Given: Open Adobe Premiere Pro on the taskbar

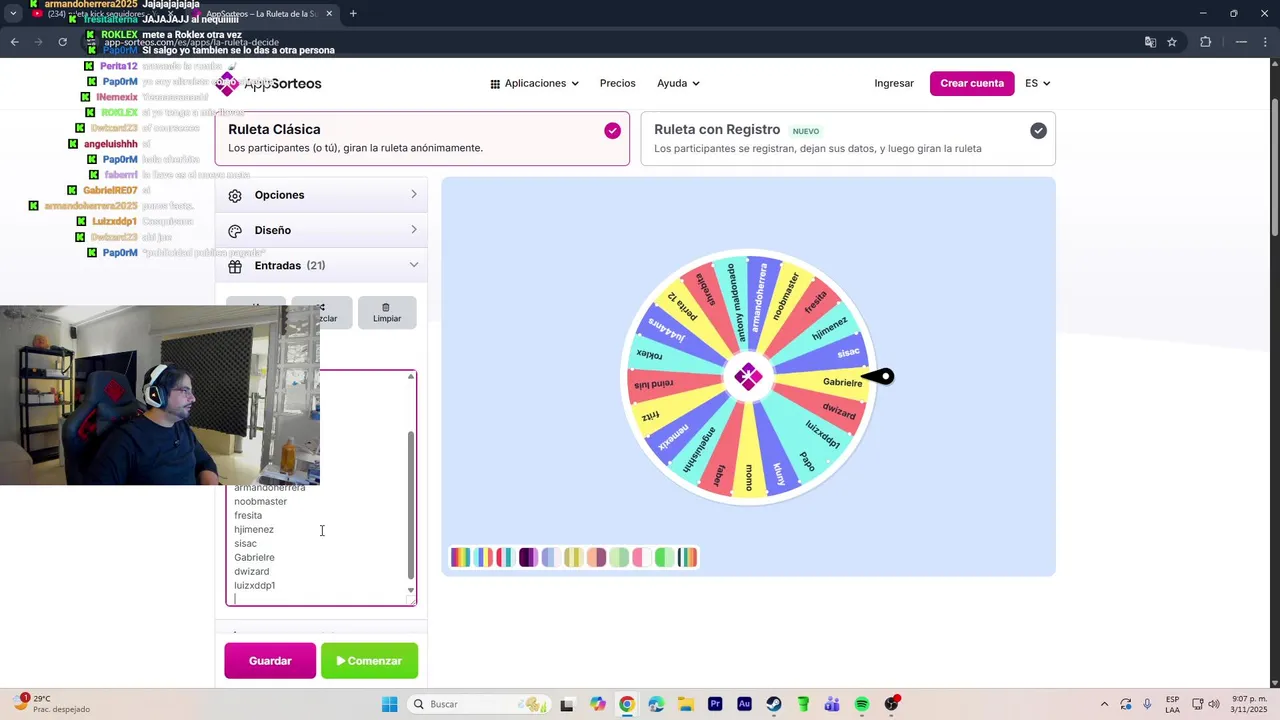Looking at the screenshot, I should coord(715,704).
